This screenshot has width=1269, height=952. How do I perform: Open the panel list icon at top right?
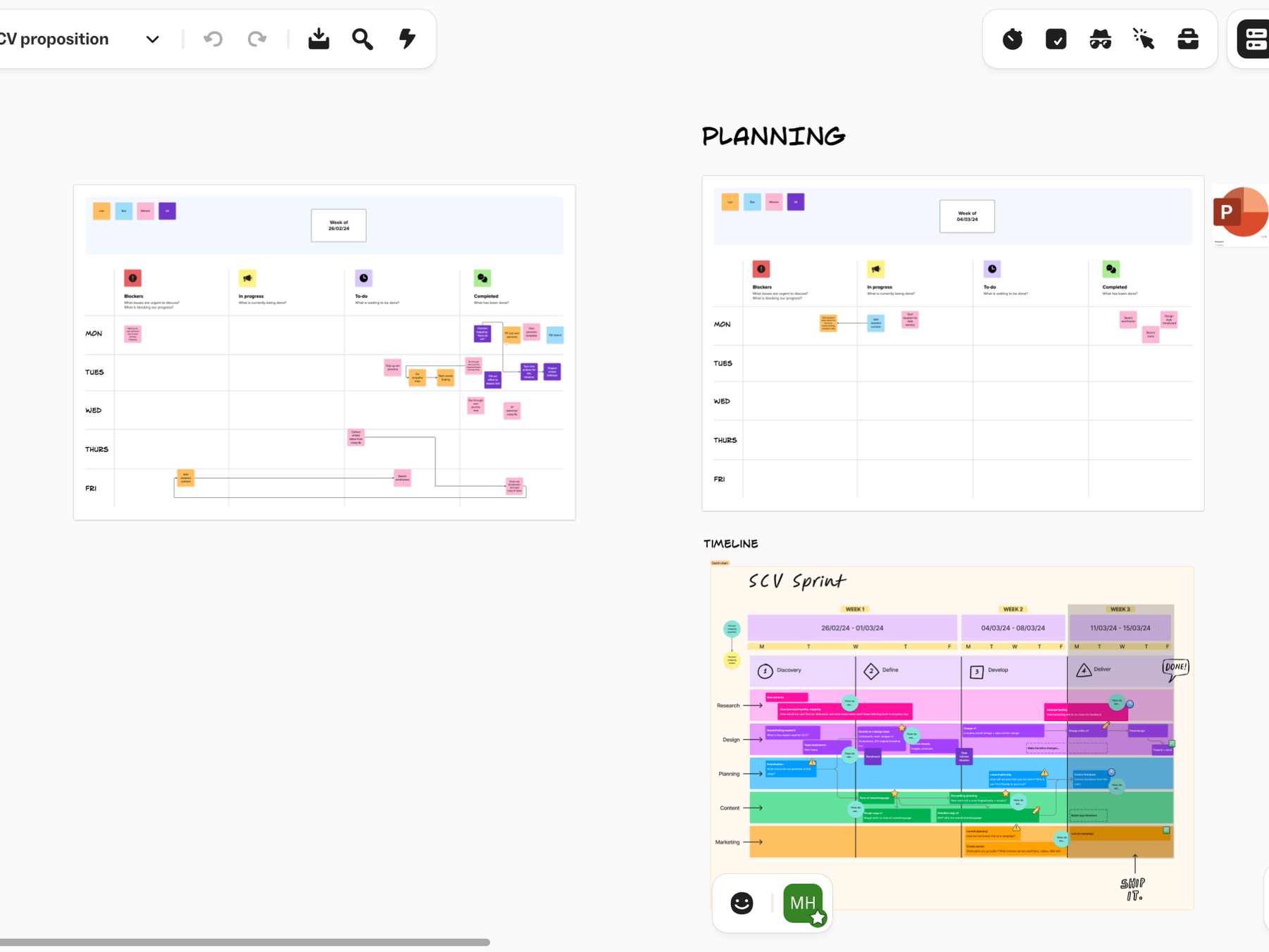(x=1256, y=39)
